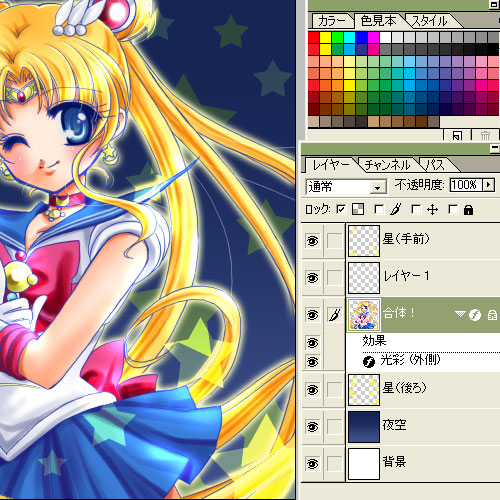
Task: Click the checkerboard lock transparency icon
Action: (358, 209)
